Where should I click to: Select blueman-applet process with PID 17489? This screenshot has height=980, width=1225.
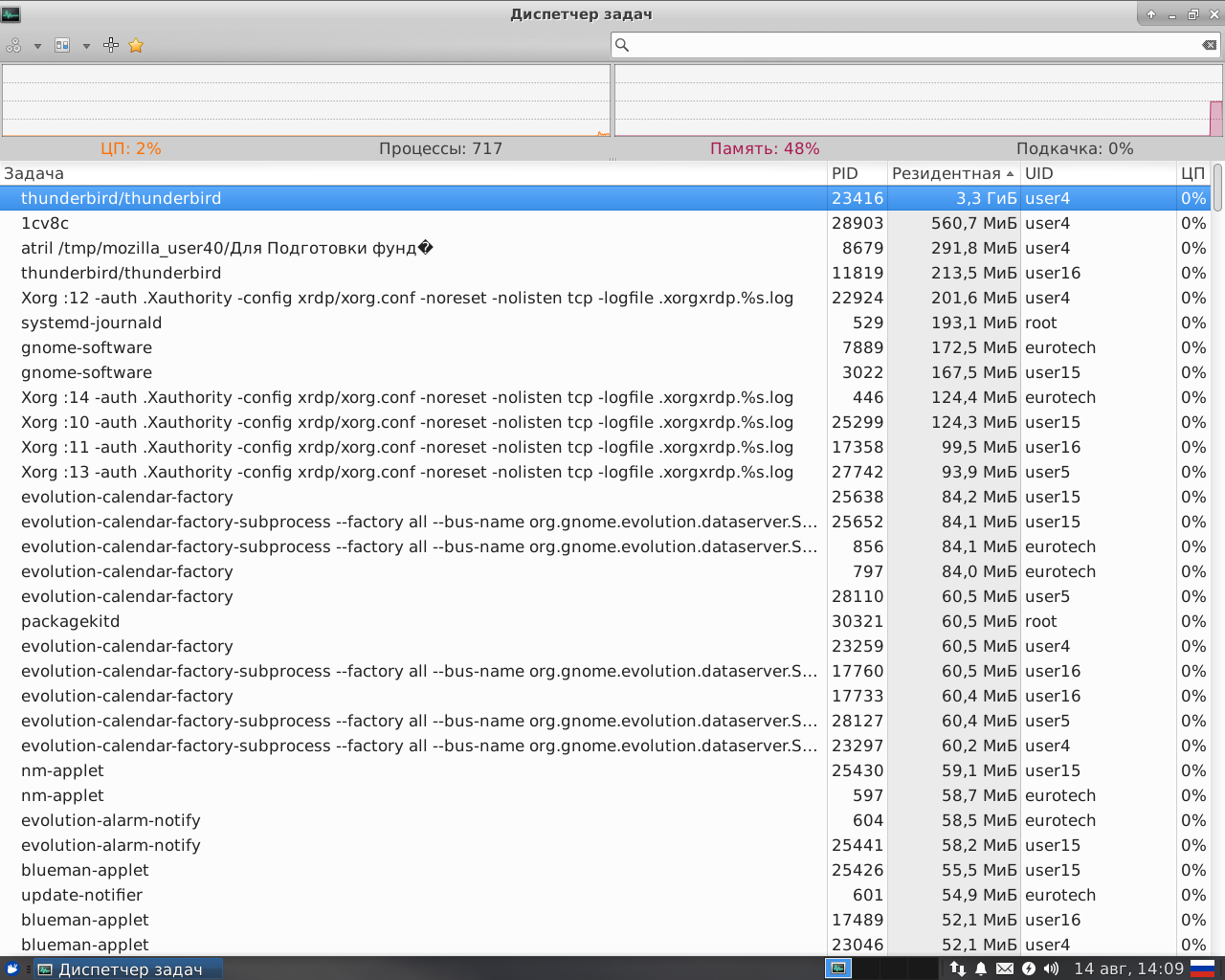pos(605,920)
